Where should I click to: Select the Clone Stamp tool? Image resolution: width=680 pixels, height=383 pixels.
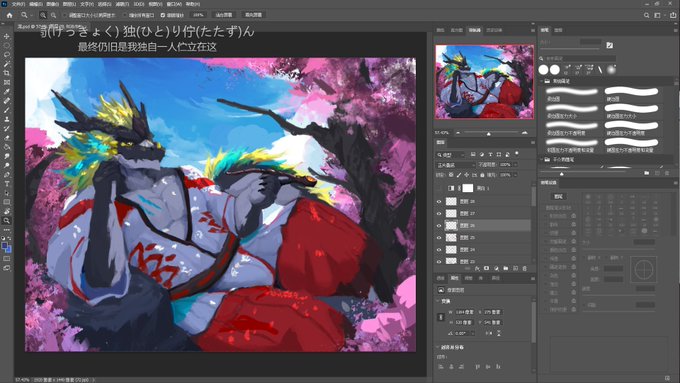pyautogui.click(x=7, y=119)
